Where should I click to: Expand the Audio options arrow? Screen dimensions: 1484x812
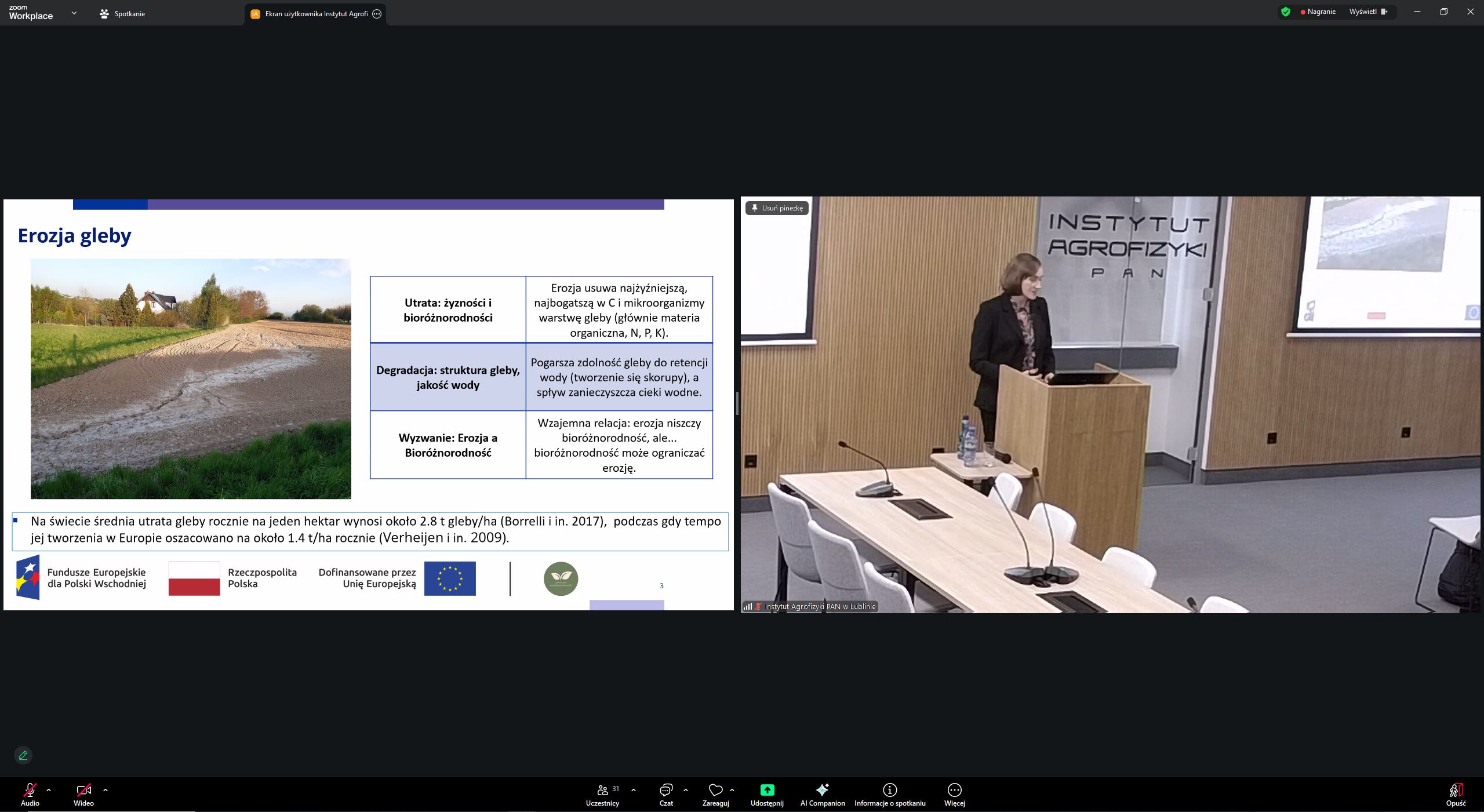coord(49,790)
